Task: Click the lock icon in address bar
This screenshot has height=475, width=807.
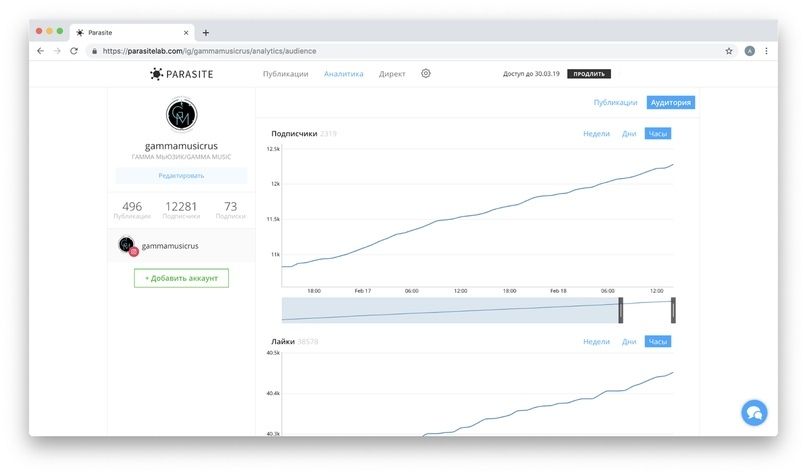Action: coord(94,51)
